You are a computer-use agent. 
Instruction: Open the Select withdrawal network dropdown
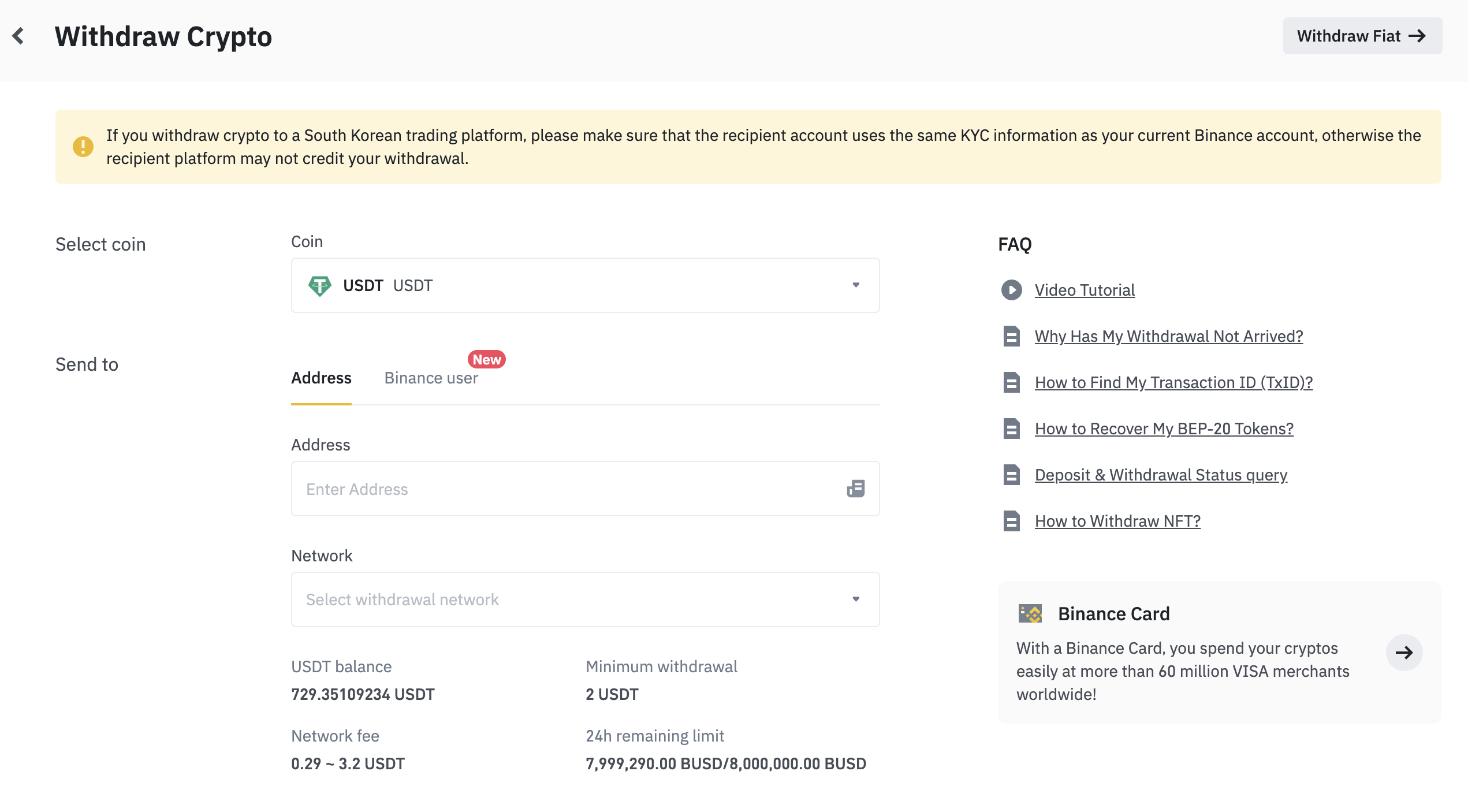pyautogui.click(x=584, y=599)
